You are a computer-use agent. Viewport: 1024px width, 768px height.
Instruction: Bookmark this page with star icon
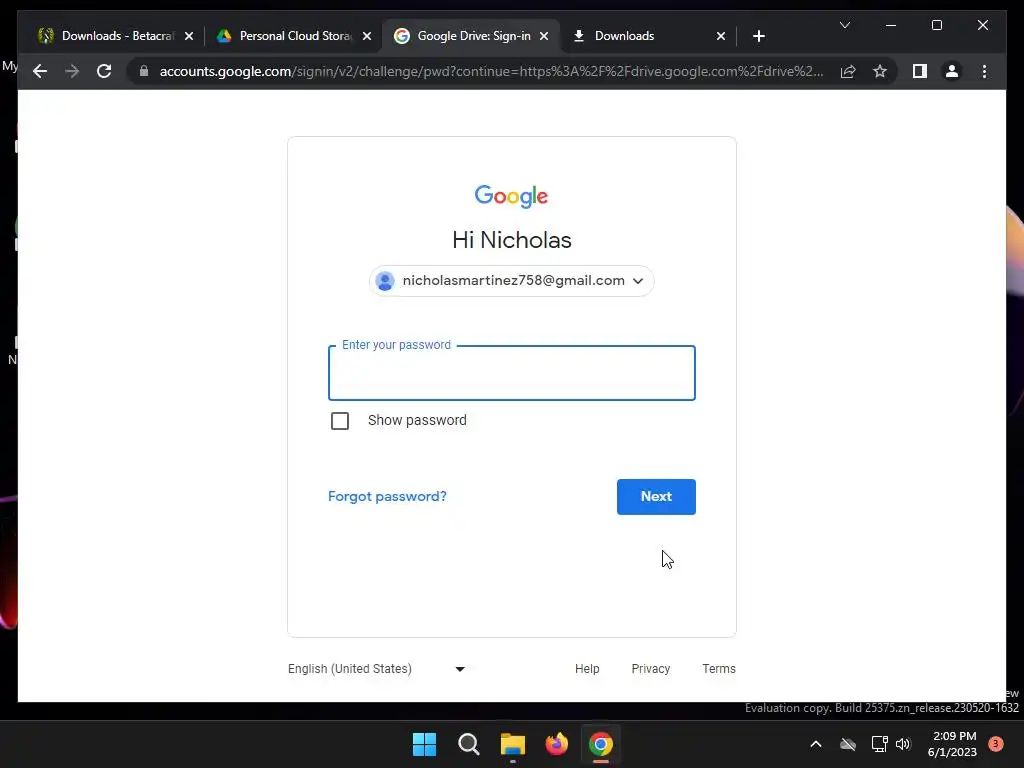(x=880, y=71)
